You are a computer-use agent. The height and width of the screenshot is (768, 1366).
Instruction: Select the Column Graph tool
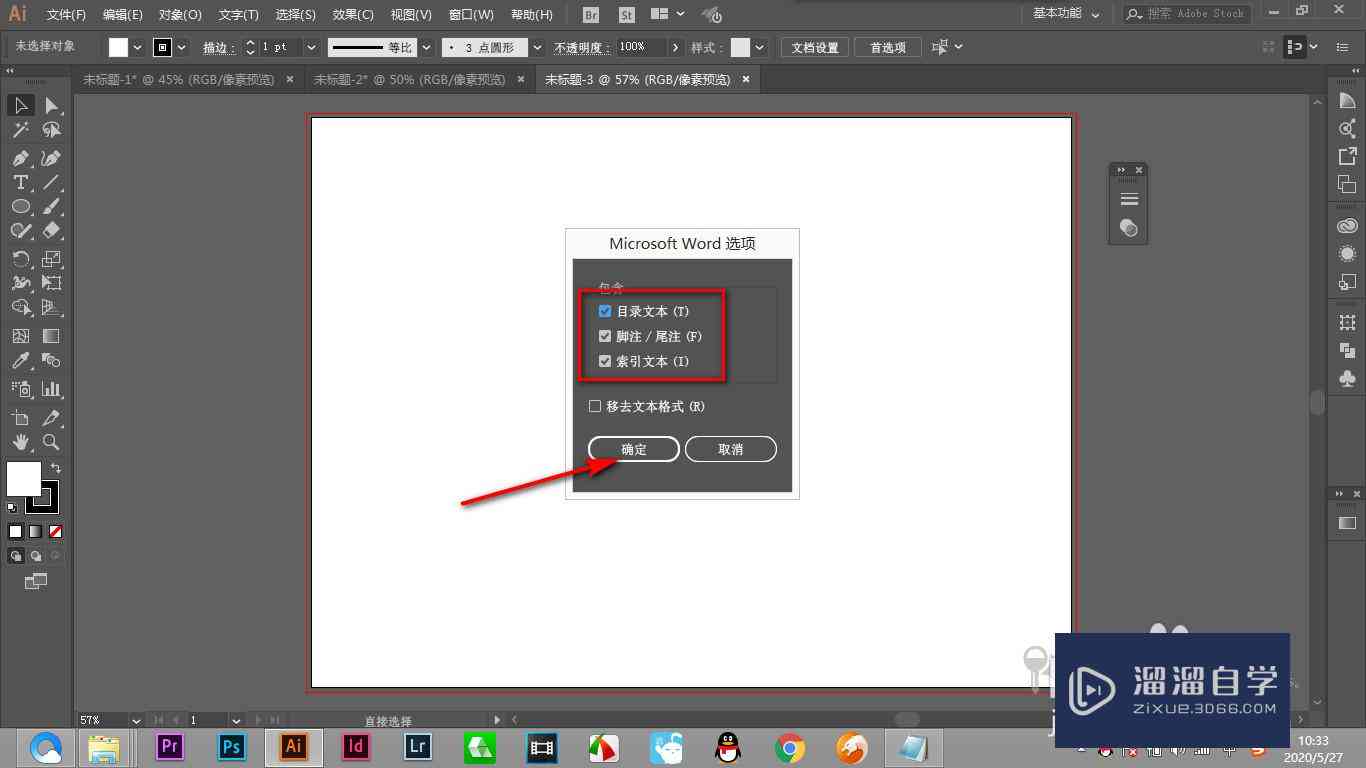[51, 389]
